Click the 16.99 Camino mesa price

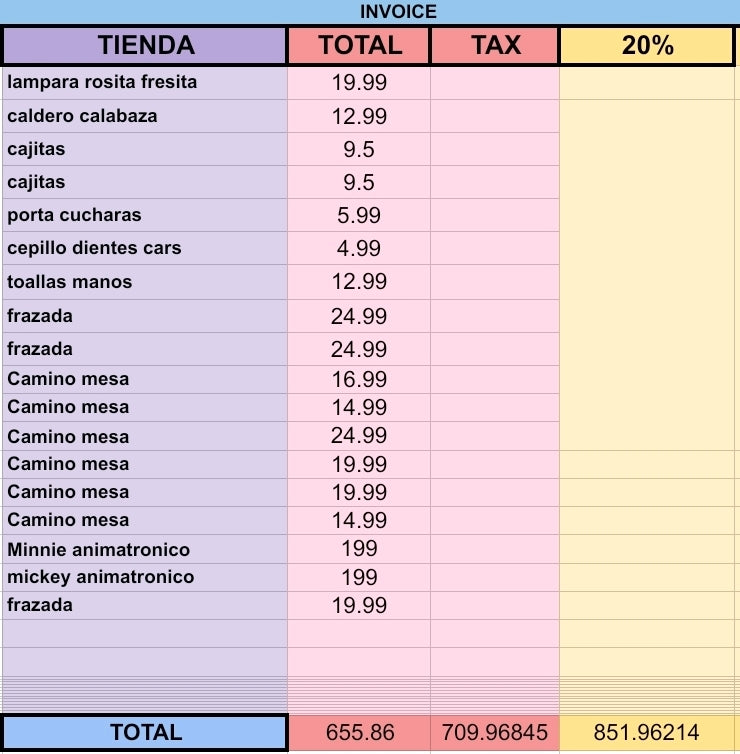coord(359,379)
